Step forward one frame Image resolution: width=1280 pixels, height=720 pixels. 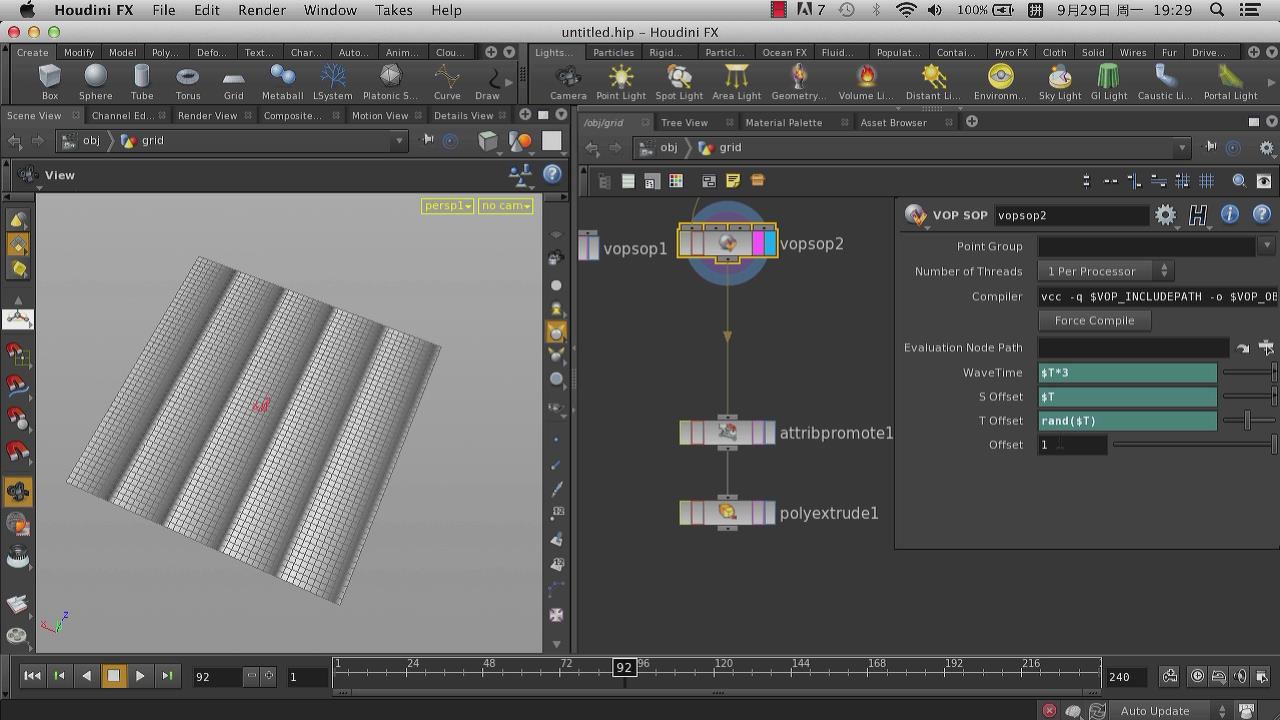167,676
